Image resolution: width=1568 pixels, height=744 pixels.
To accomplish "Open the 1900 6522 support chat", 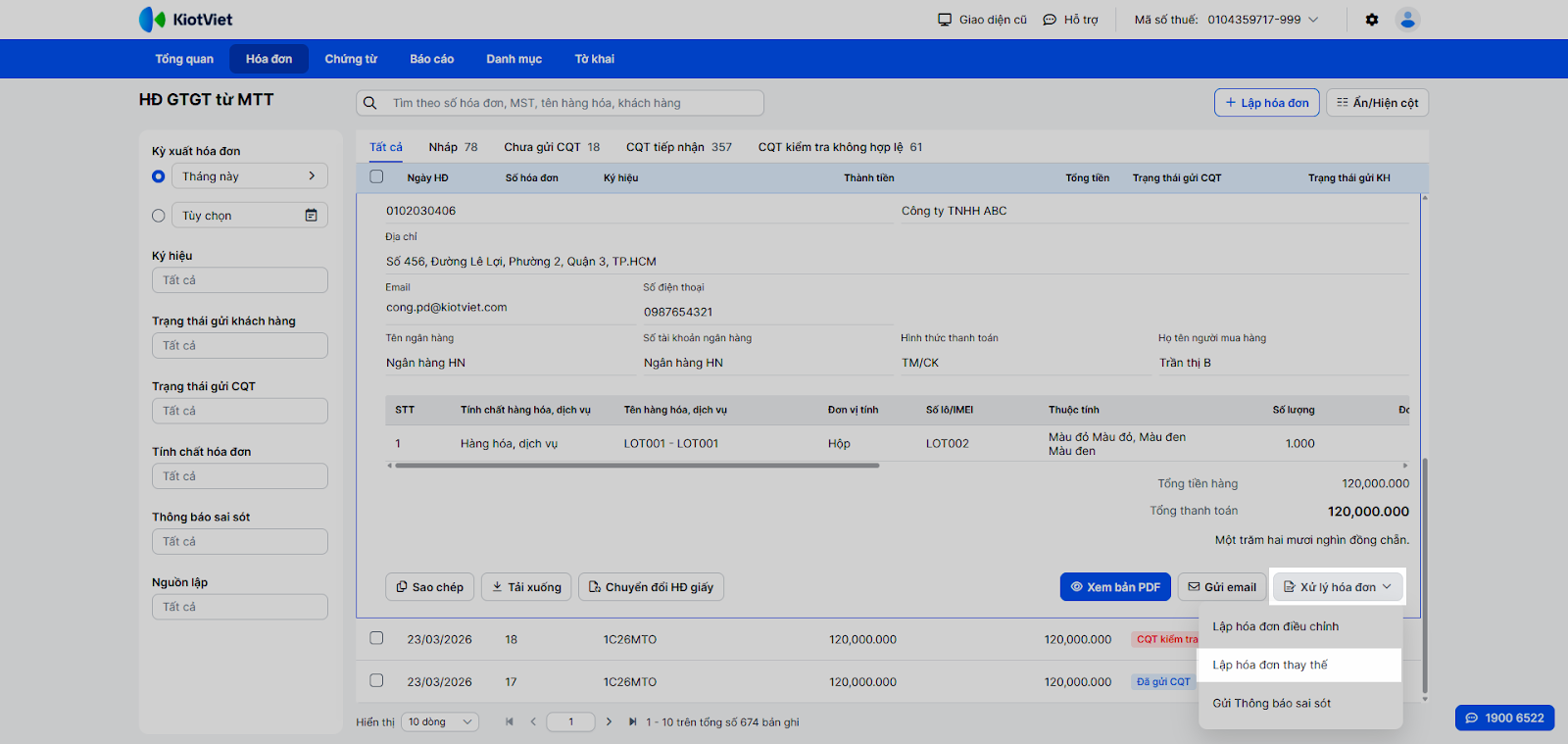I will coord(1504,718).
